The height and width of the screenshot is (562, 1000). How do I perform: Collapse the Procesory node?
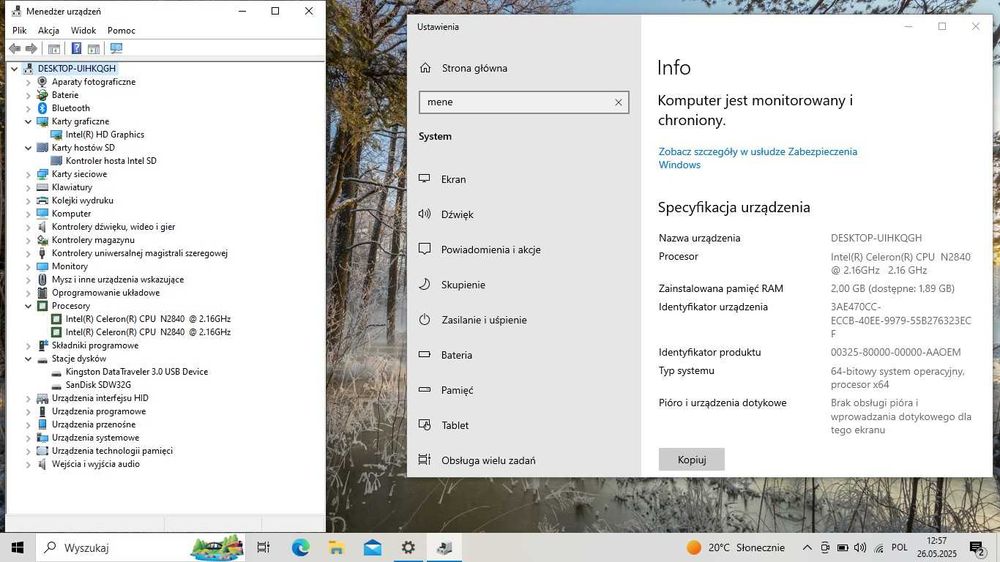click(28, 306)
